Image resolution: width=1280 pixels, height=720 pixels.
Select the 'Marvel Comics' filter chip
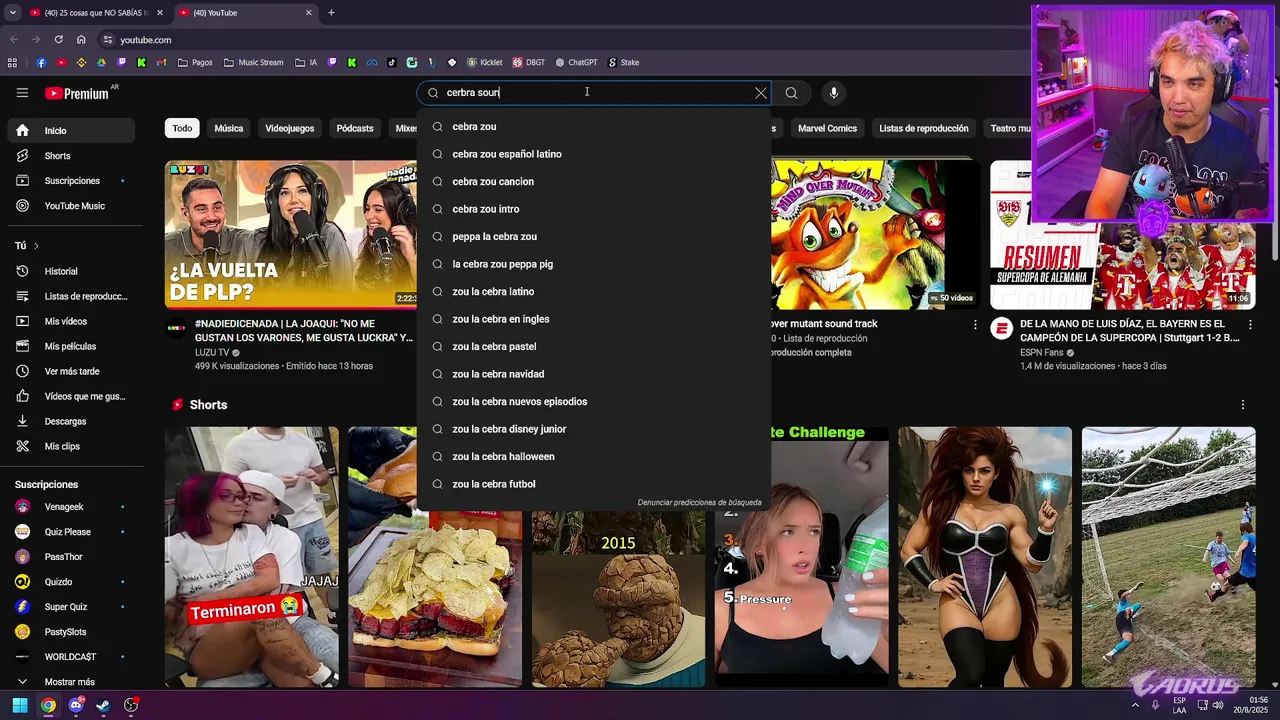coord(827,128)
